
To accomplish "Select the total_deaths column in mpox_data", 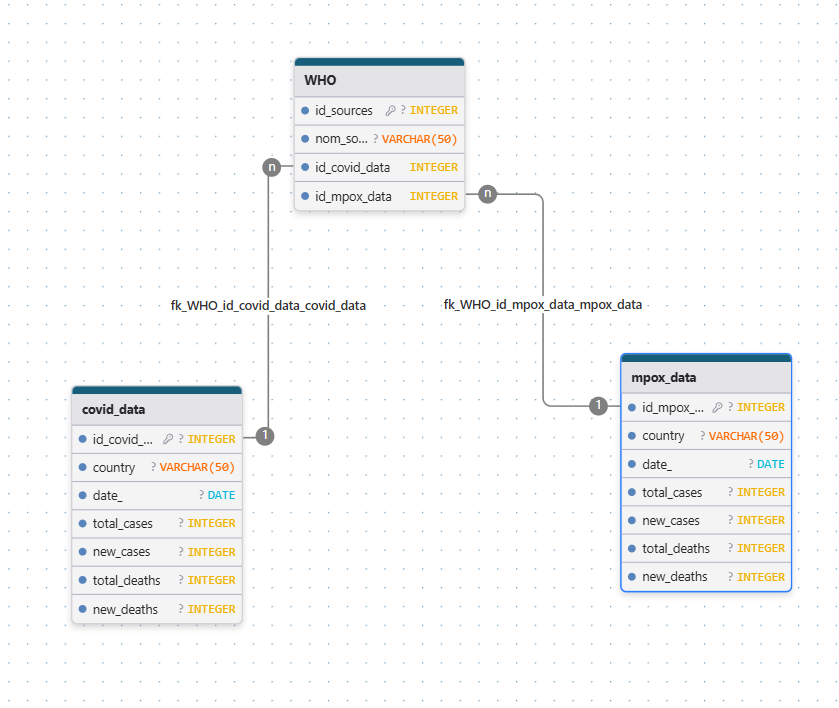I will tap(706, 549).
